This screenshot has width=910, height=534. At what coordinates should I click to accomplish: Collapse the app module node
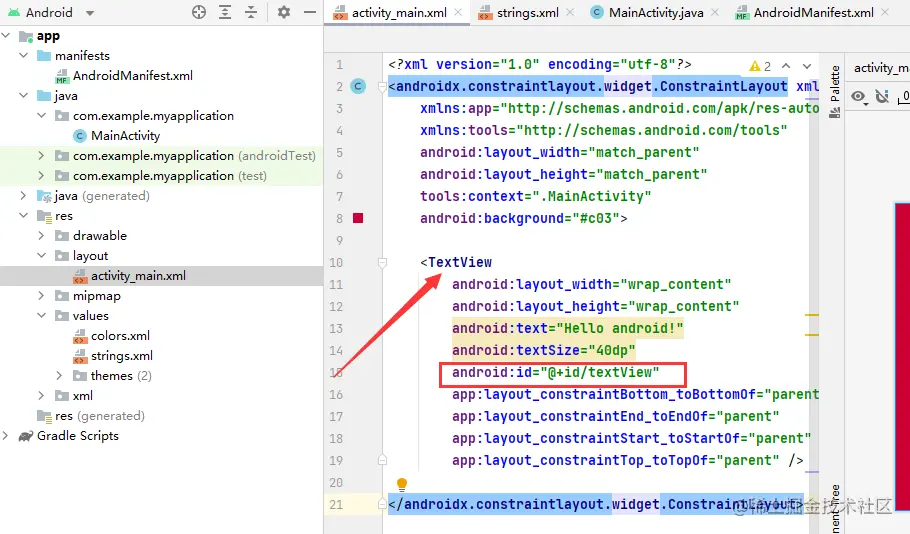6,36
